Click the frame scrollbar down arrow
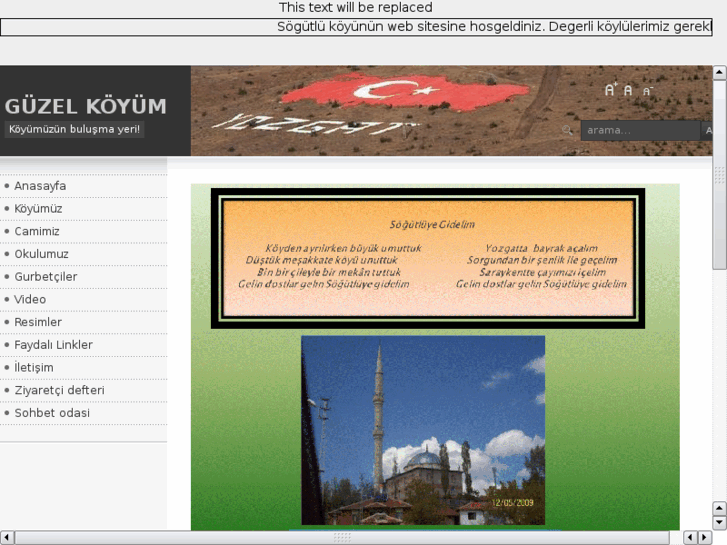Screen dimensions: 727x545 click(x=719, y=522)
